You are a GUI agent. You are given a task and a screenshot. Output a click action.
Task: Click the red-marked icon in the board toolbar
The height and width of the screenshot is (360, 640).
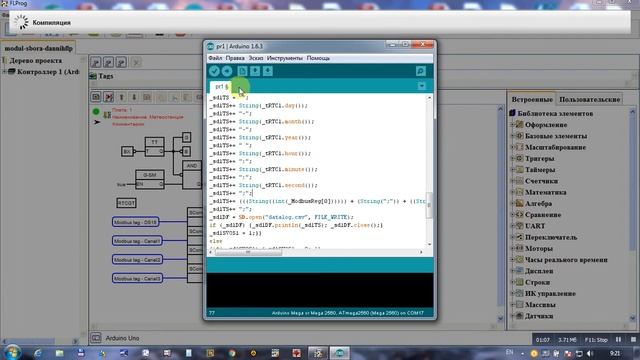point(109,97)
